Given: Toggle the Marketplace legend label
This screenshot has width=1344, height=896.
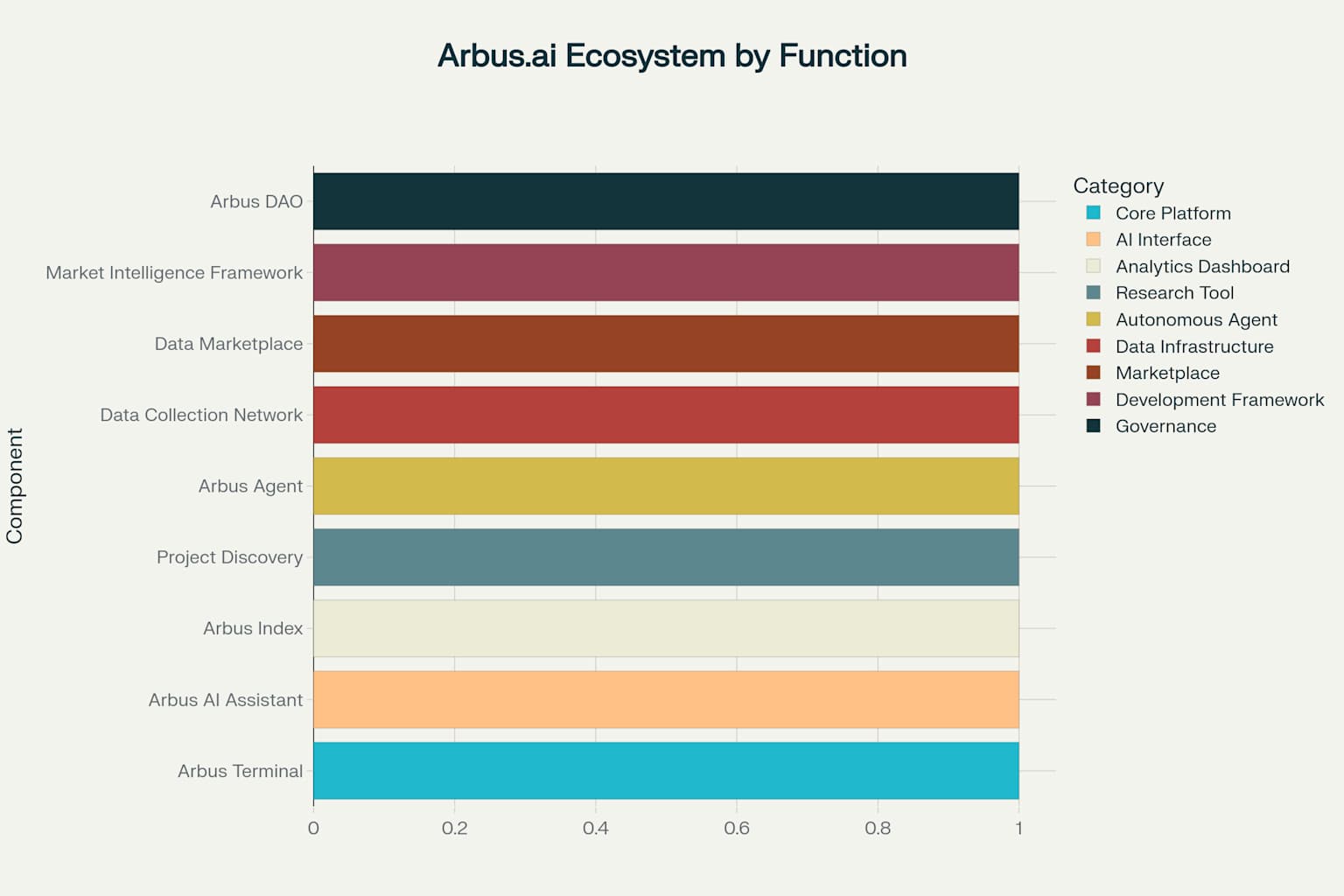Looking at the screenshot, I should coord(1167,374).
